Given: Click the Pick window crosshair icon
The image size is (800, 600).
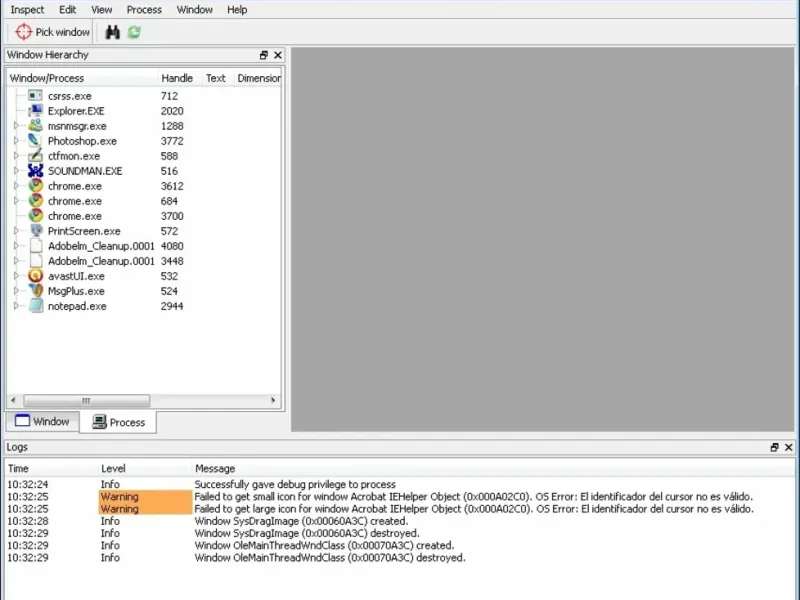Looking at the screenshot, I should [23, 32].
